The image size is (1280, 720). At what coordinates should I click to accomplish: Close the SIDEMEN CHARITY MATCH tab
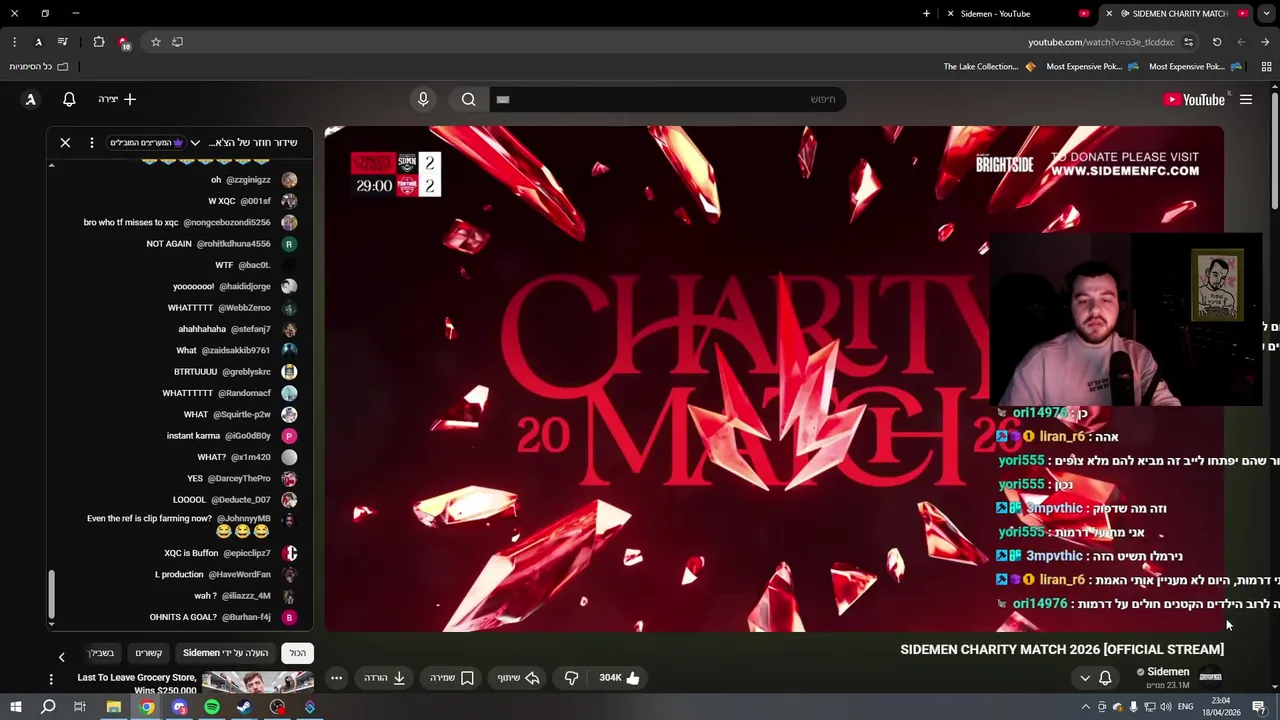[x=1108, y=13]
